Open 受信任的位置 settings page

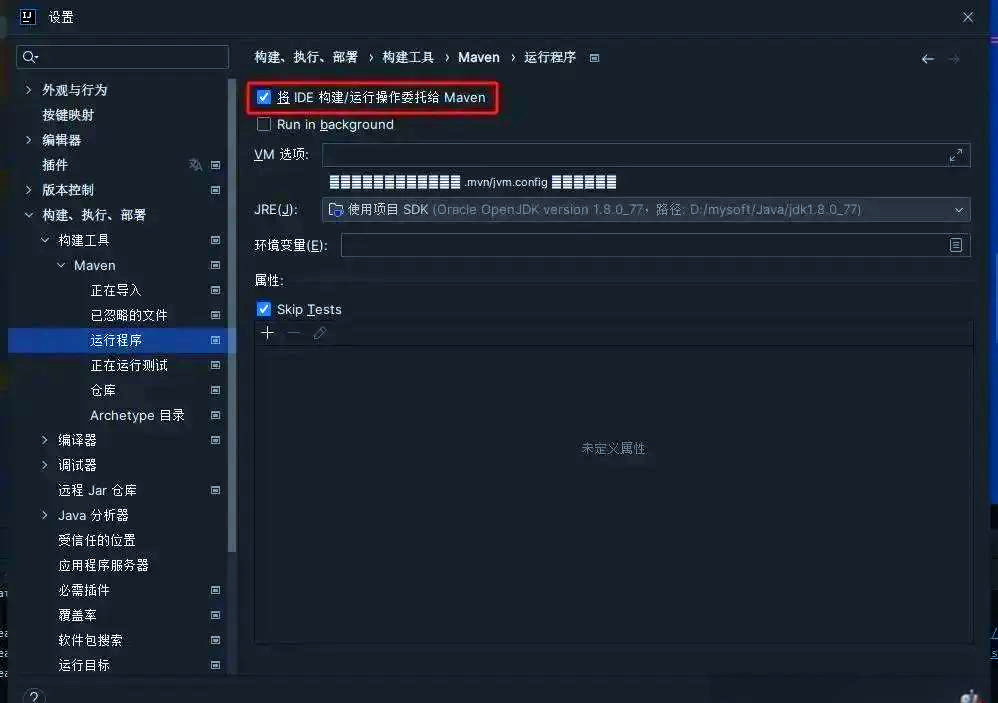pyautogui.click(x=97, y=540)
